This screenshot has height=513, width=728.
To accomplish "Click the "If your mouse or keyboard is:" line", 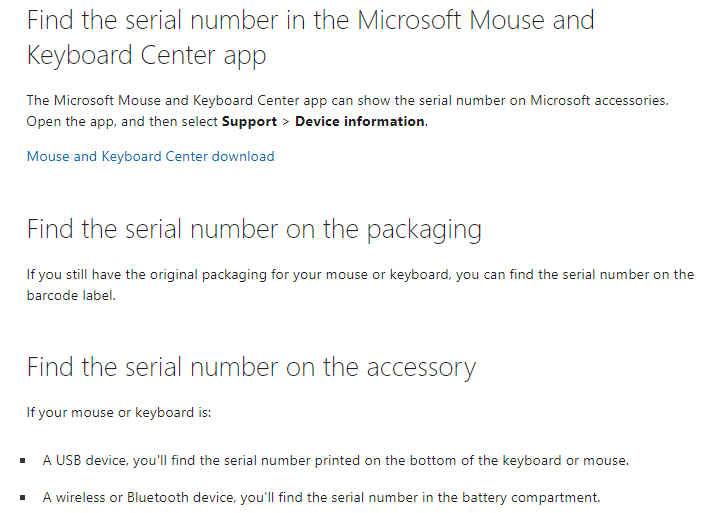I will (119, 412).
